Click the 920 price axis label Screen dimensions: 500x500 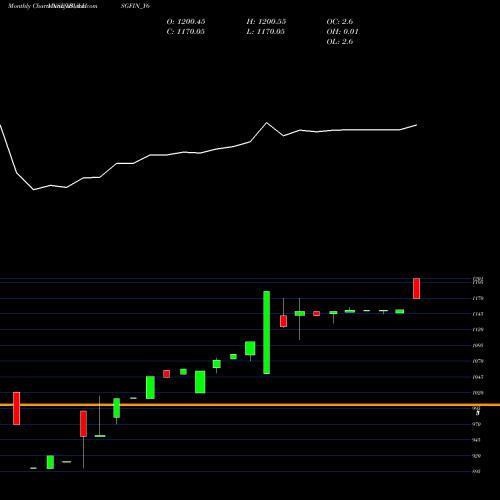[x=477, y=456]
